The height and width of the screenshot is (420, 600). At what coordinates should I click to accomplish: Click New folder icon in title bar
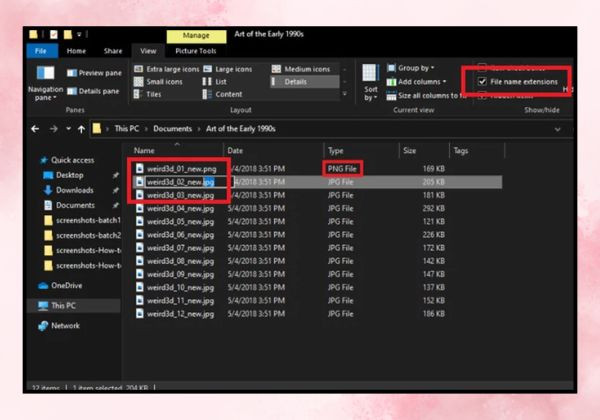click(68, 34)
